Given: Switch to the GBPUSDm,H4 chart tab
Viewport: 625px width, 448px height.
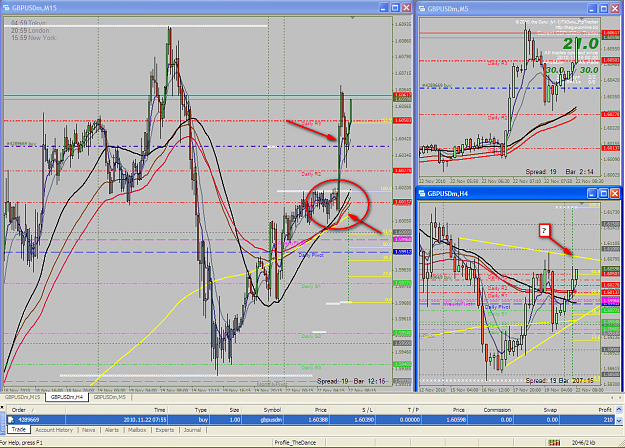Looking at the screenshot, I should [x=67, y=397].
